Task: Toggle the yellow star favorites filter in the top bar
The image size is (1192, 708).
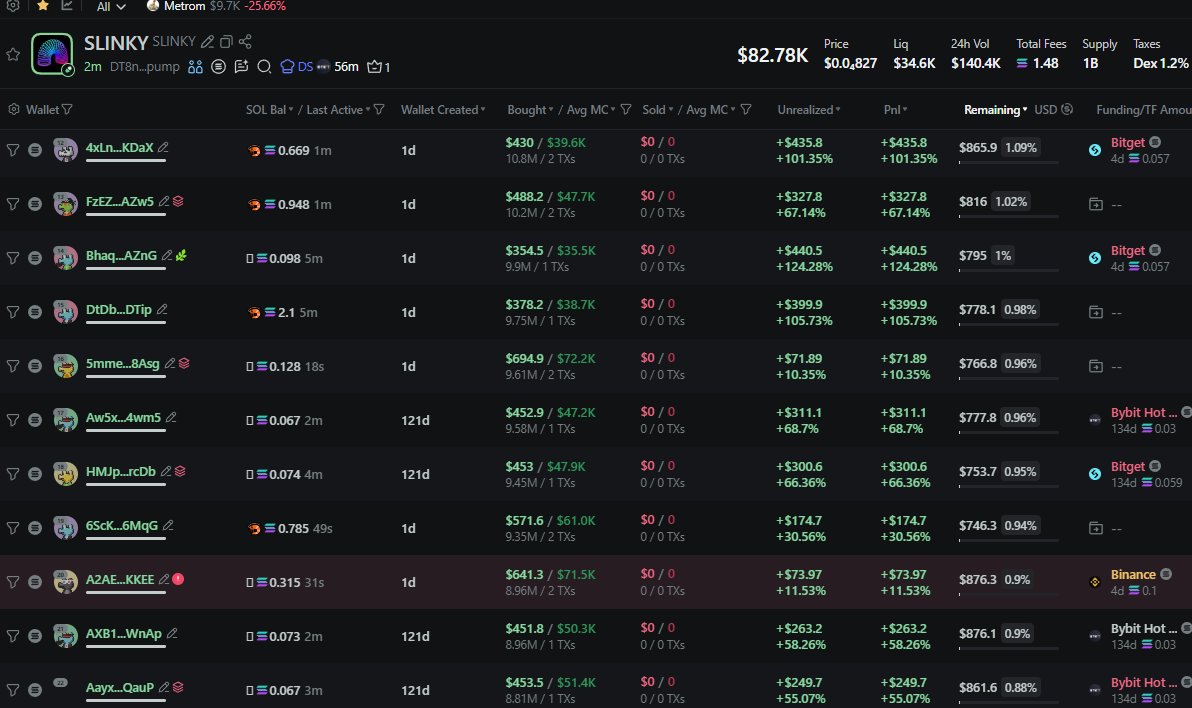Action: [42, 6]
